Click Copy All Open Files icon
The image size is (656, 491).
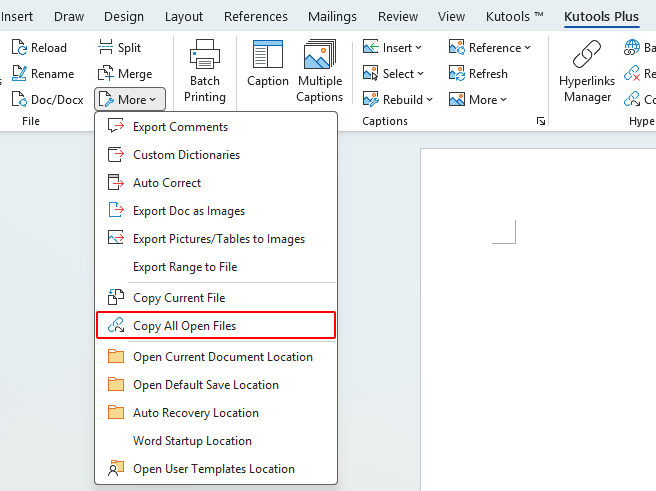click(x=115, y=325)
